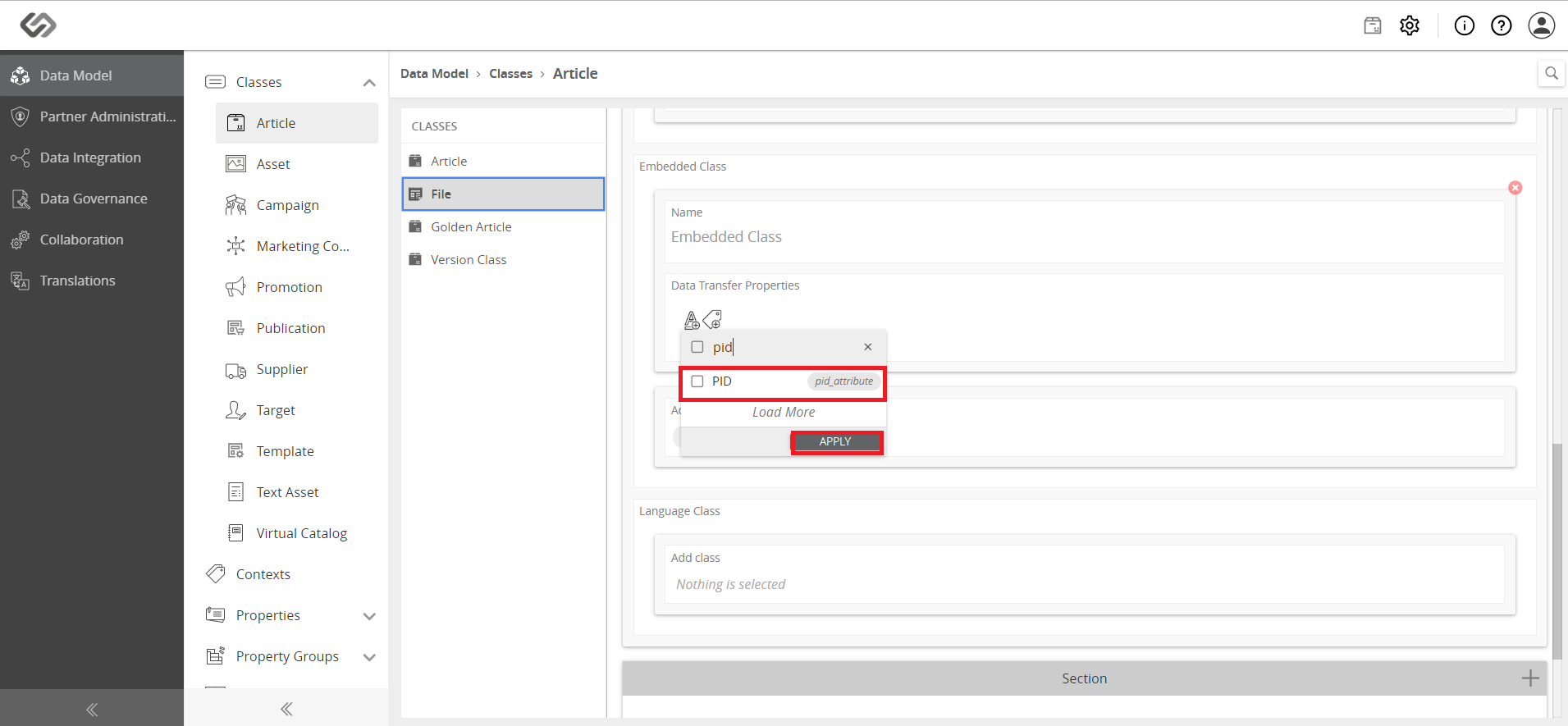Click the APPLY button
Image resolution: width=1568 pixels, height=726 pixels.
tap(837, 441)
